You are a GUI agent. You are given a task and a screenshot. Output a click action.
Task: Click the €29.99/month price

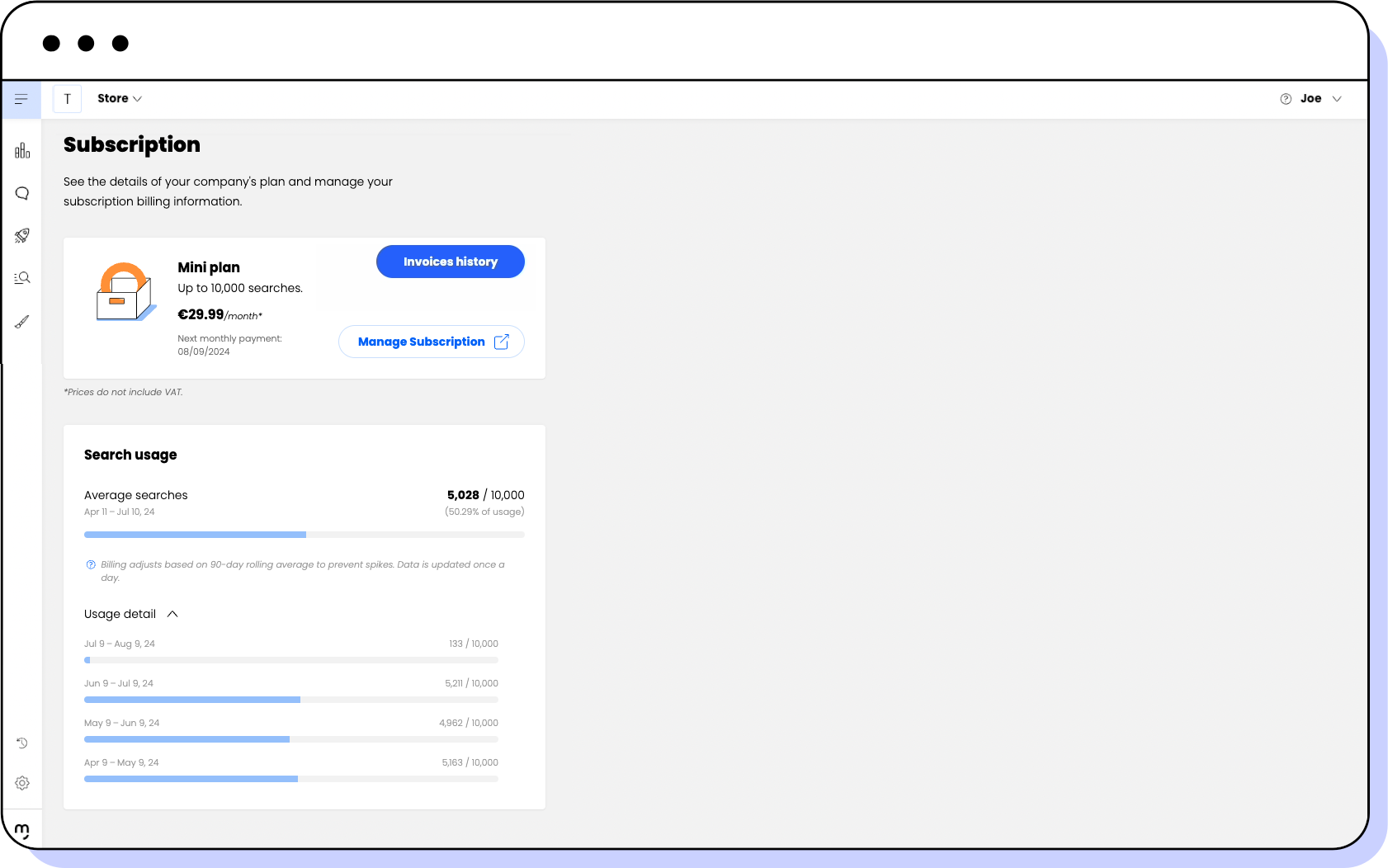point(220,314)
